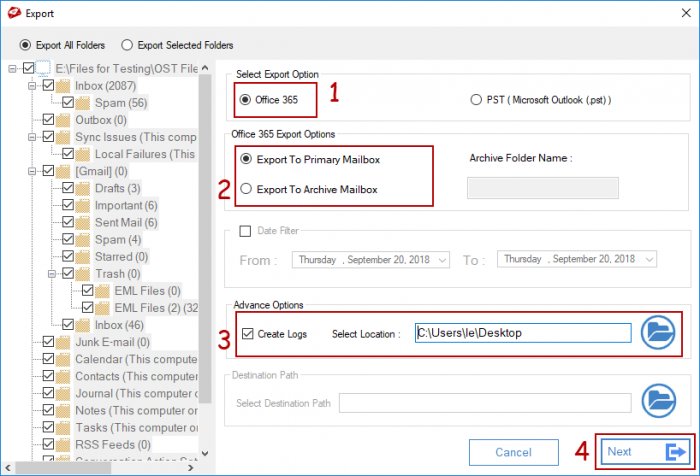Enable the Date Filter checkbox
The height and width of the screenshot is (476, 700).
pyautogui.click(x=245, y=231)
